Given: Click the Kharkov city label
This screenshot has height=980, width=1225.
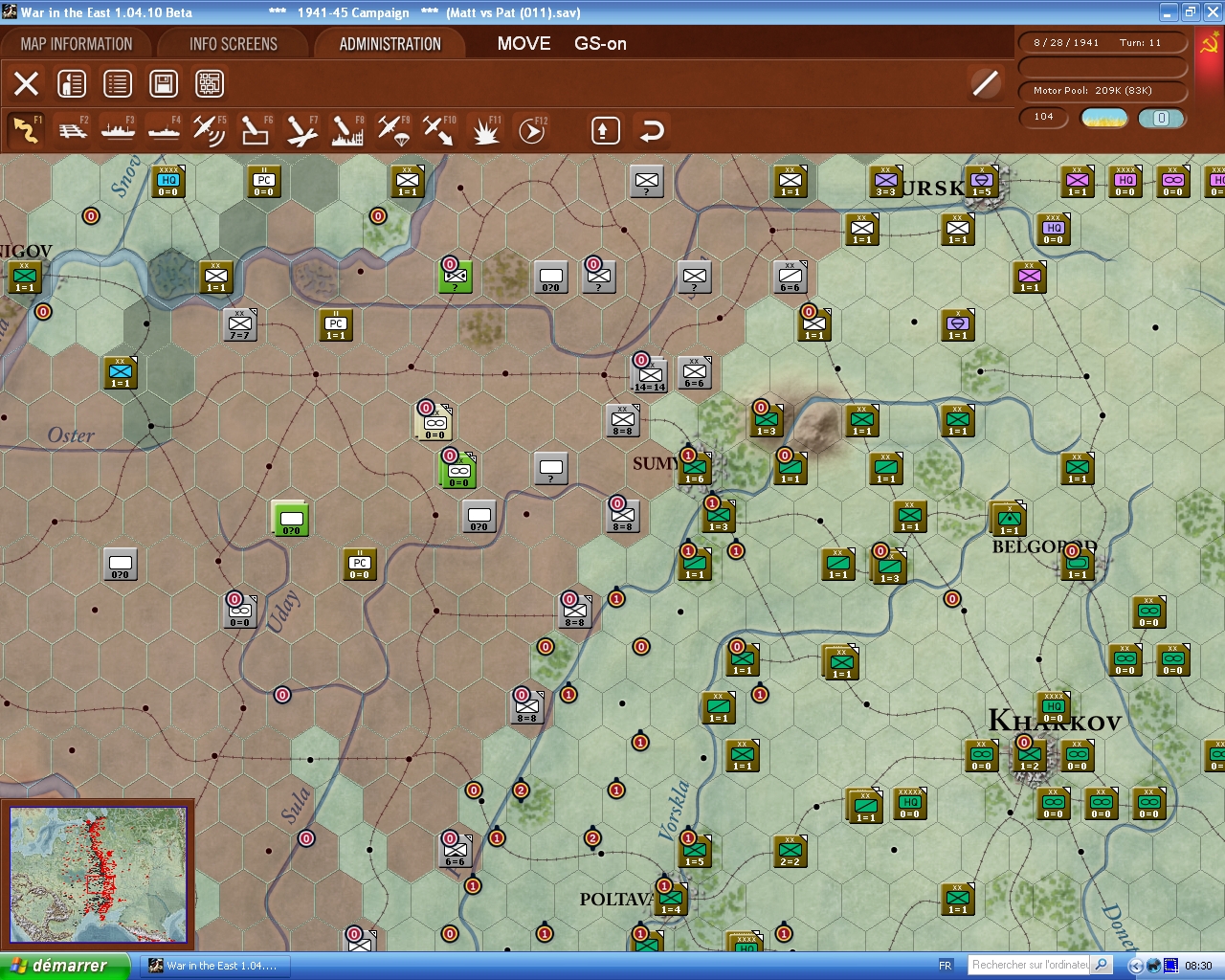Looking at the screenshot, I should tap(1055, 721).
